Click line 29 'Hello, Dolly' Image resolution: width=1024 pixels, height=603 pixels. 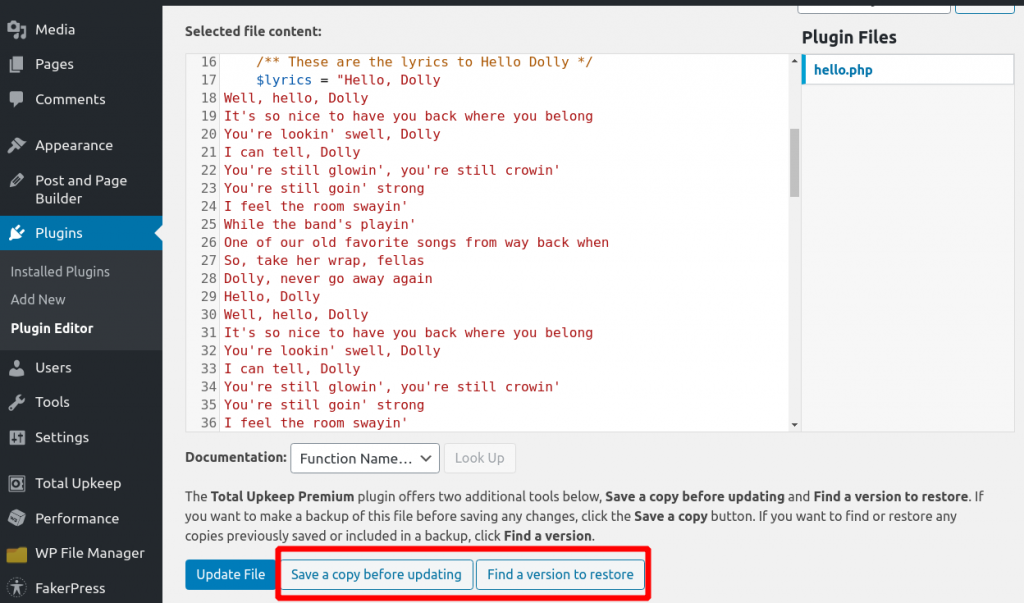point(272,297)
